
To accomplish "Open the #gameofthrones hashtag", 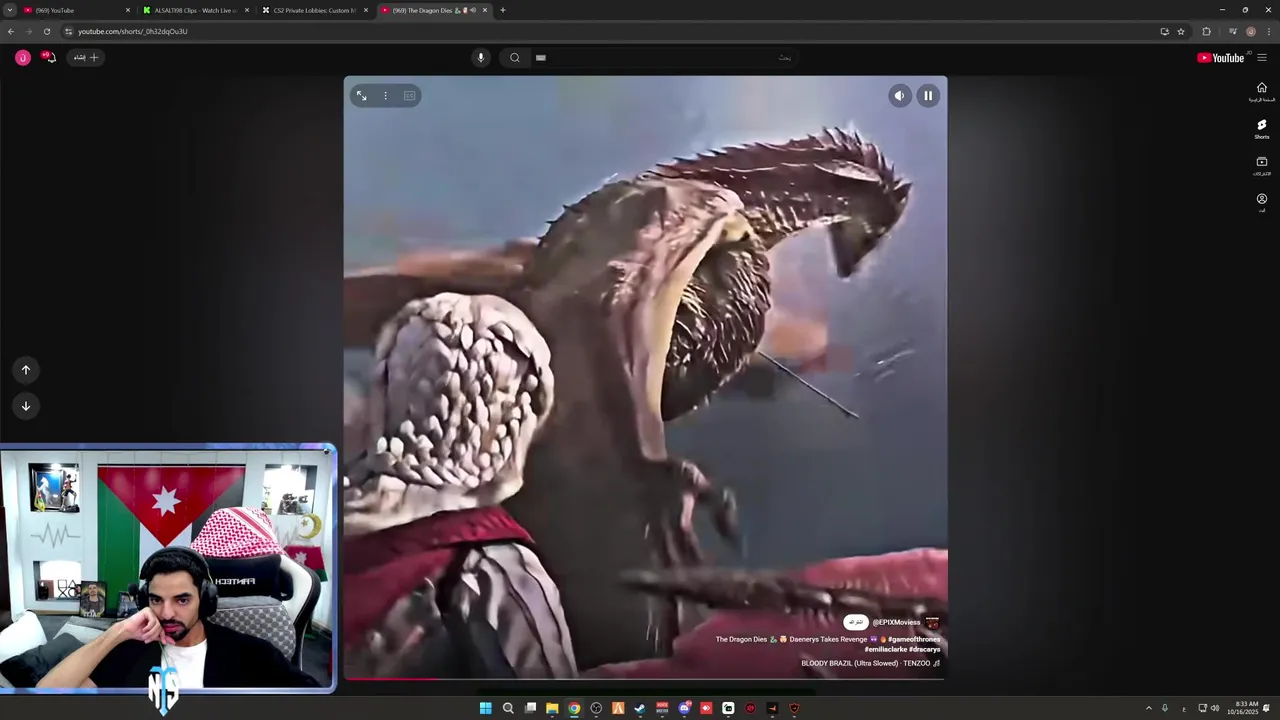I will pos(914,639).
